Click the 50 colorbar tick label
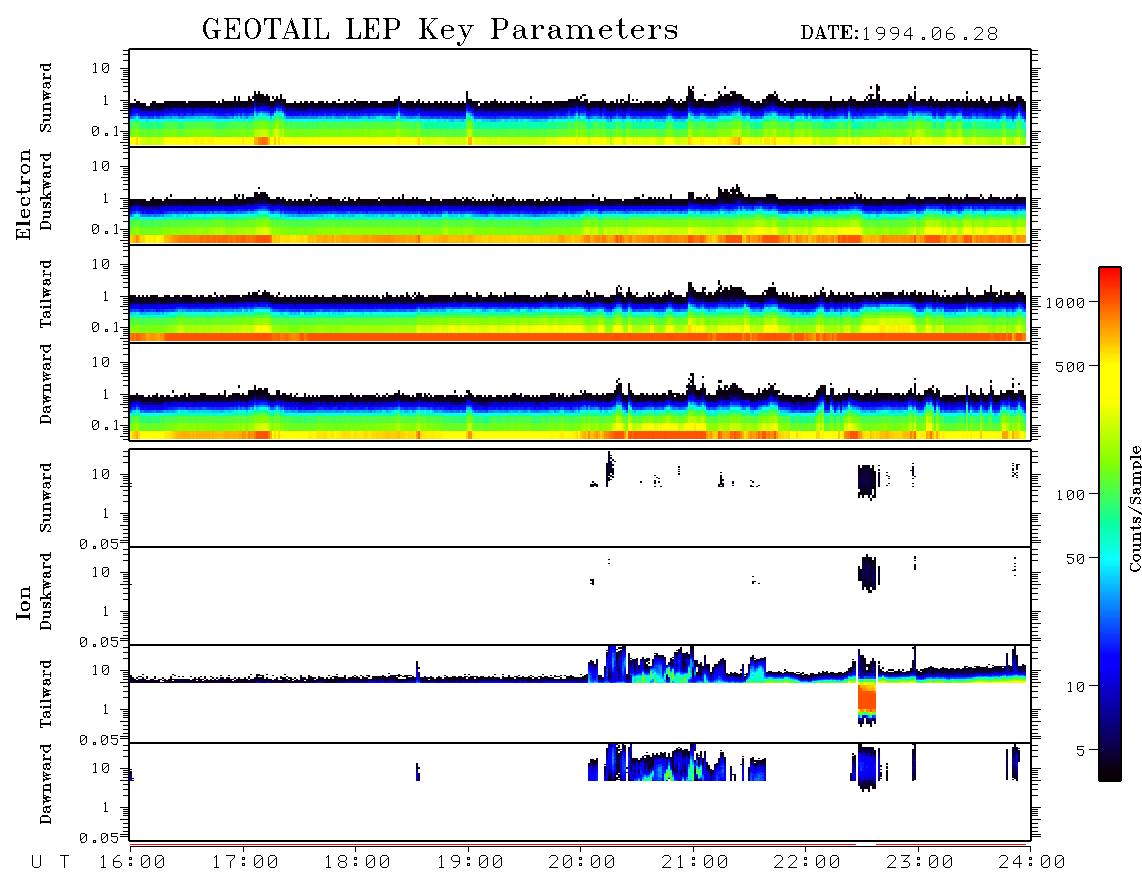The height and width of the screenshot is (880, 1142). click(x=1076, y=559)
